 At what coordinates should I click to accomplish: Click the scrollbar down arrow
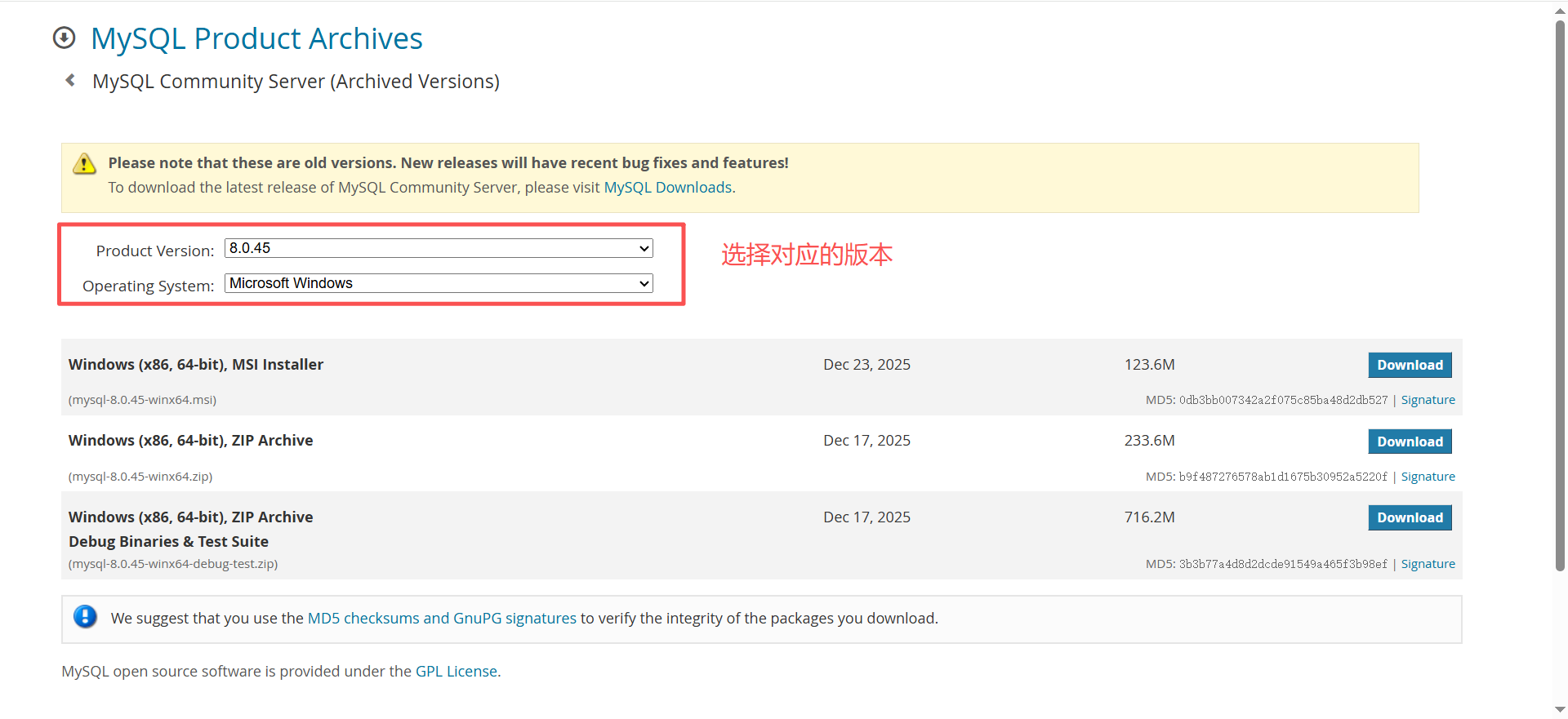pyautogui.click(x=1560, y=709)
